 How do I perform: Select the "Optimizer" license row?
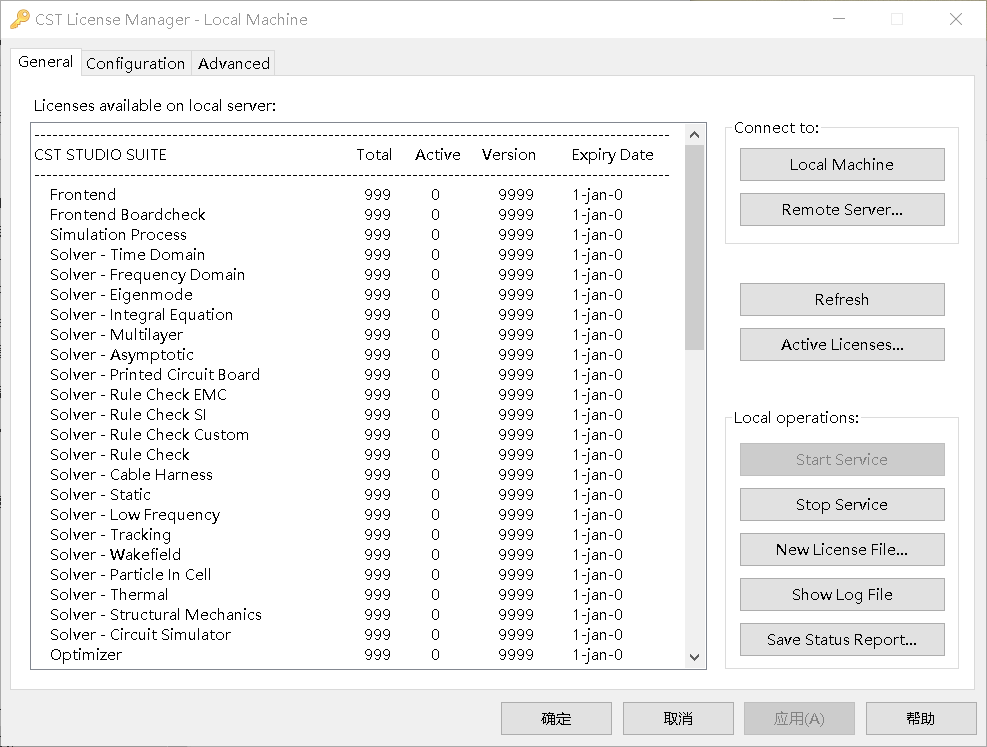tap(336, 655)
